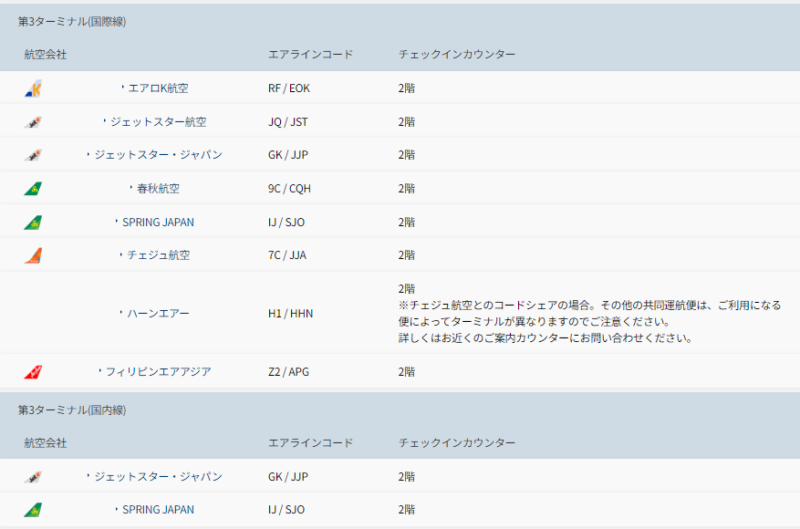Image resolution: width=800 pixels, height=529 pixels.
Task: Open ジェットスター・ジャパン link in international list
Action: coord(158,155)
